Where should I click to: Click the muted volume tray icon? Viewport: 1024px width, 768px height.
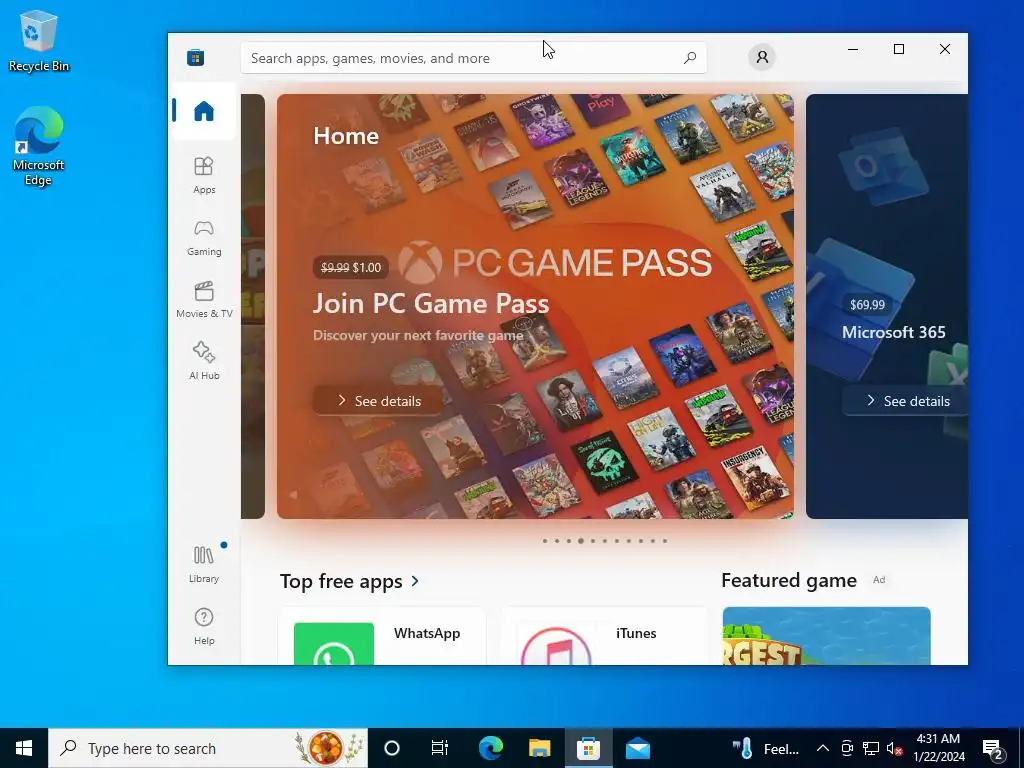[x=894, y=748]
